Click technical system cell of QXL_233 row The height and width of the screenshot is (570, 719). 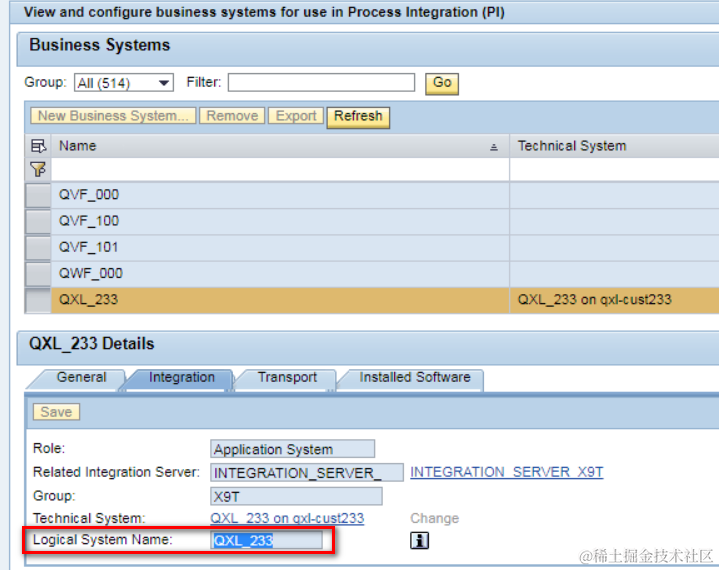coord(614,300)
